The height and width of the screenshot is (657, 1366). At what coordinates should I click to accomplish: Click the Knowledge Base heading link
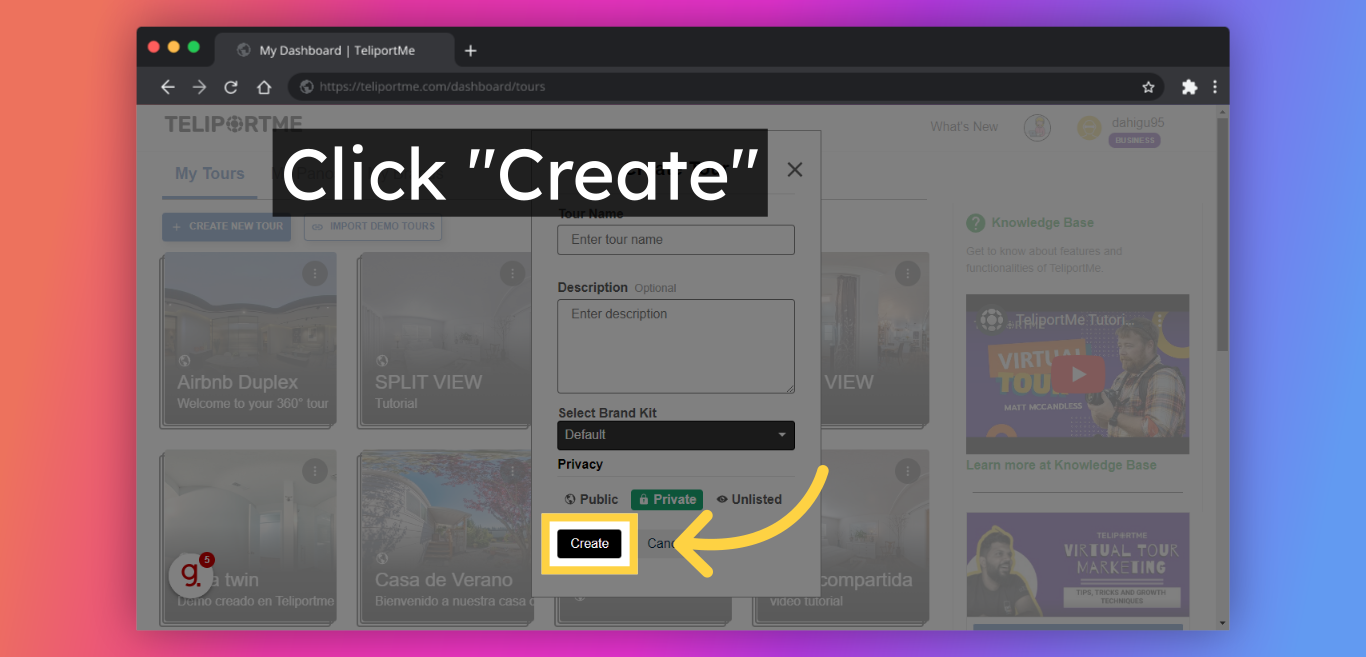1043,223
